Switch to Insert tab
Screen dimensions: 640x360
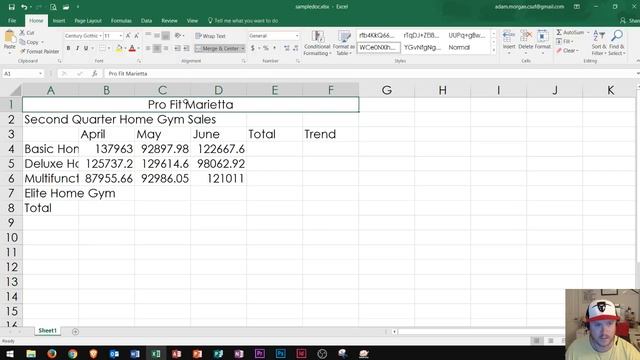coord(59,20)
